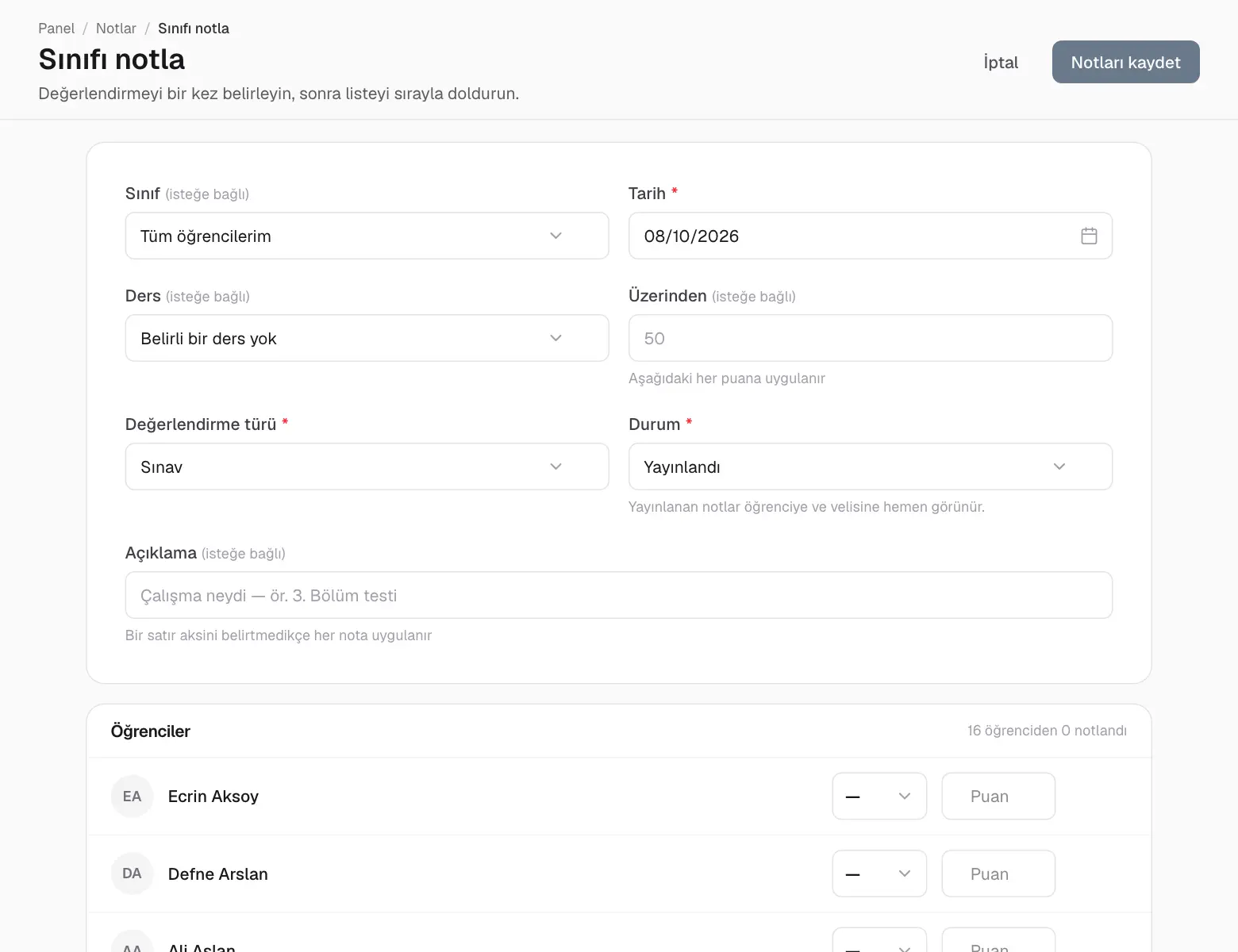The height and width of the screenshot is (952, 1238).
Task: Open the Ders dropdown showing Belirli bir ders yok
Action: [x=367, y=338]
